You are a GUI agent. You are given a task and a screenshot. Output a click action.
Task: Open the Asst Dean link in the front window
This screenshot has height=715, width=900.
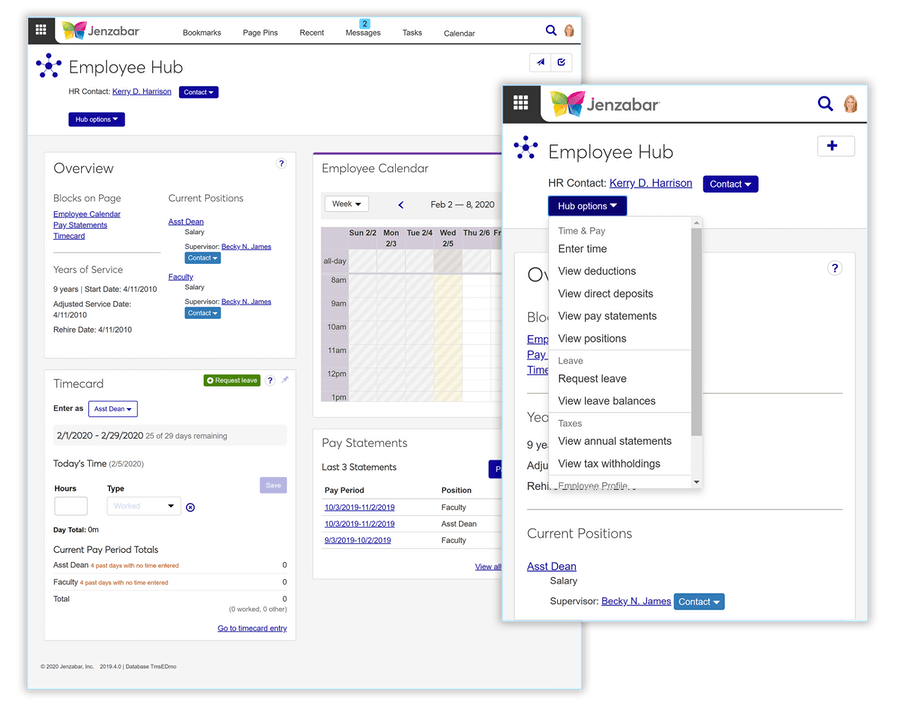552,566
